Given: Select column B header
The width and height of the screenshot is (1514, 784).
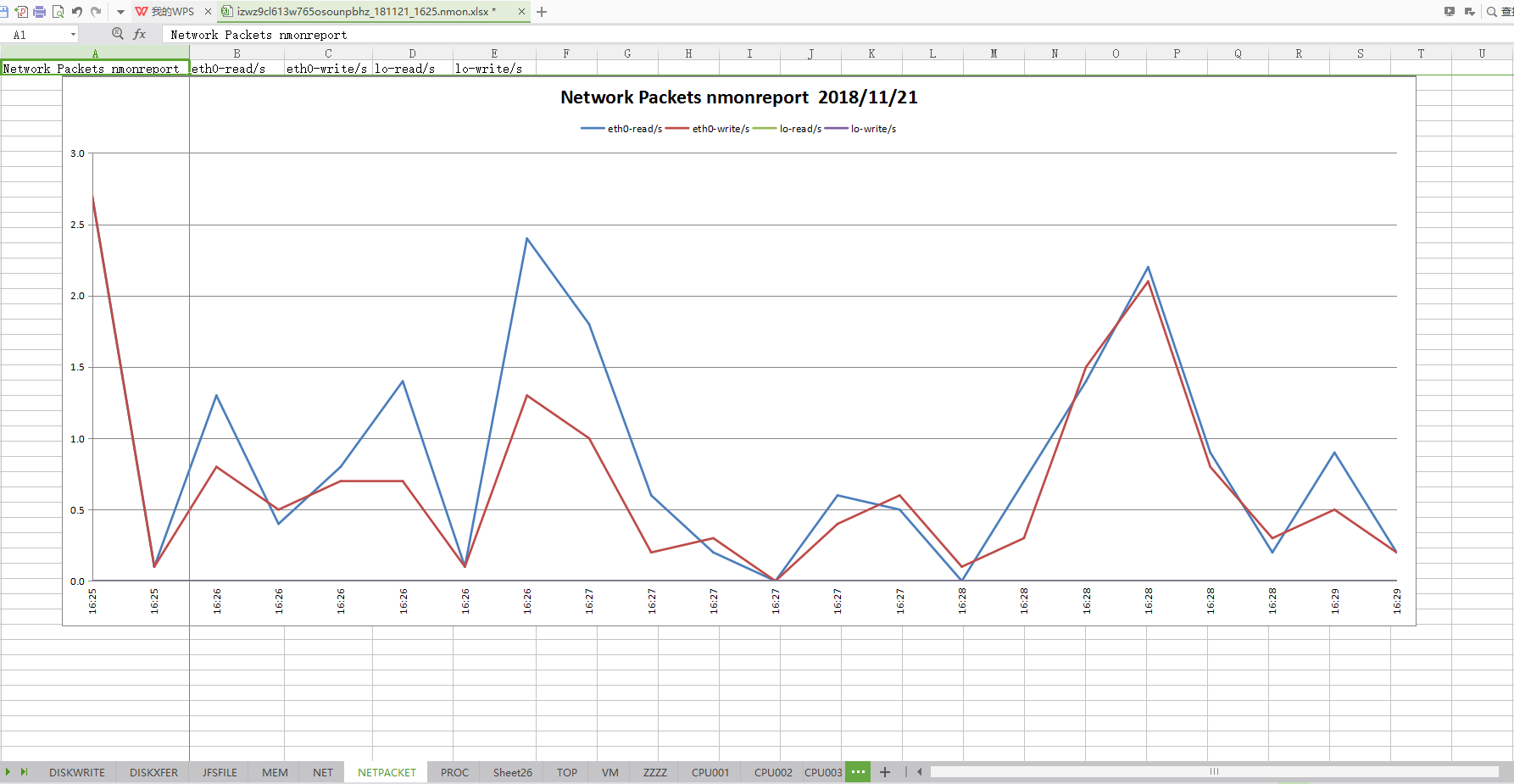Looking at the screenshot, I should tap(237, 53).
